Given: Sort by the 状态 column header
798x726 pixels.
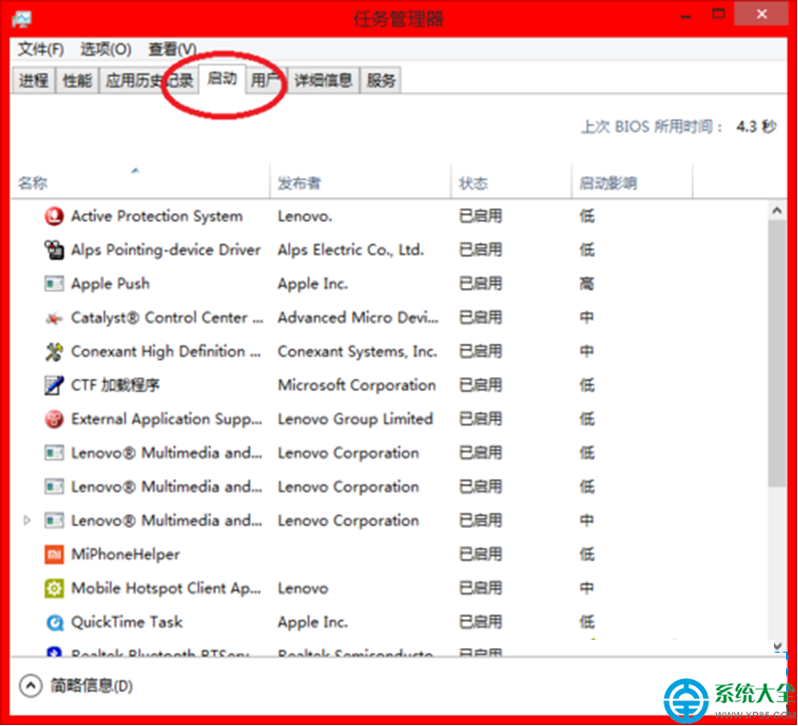Looking at the screenshot, I should [x=511, y=183].
